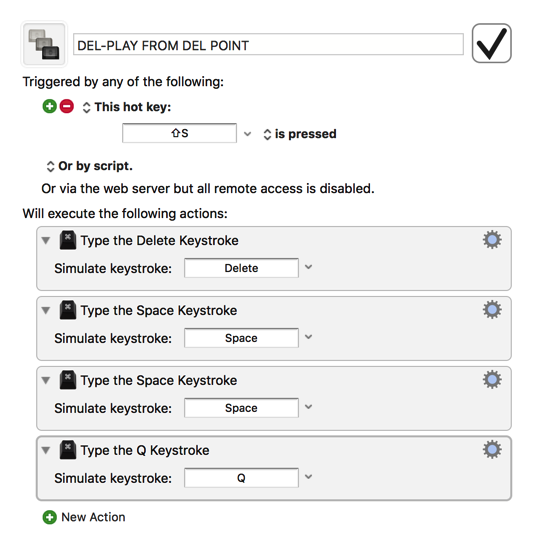Open gear menu for Q Keystroke action
Screen dimensions: 533x545
pyautogui.click(x=492, y=450)
